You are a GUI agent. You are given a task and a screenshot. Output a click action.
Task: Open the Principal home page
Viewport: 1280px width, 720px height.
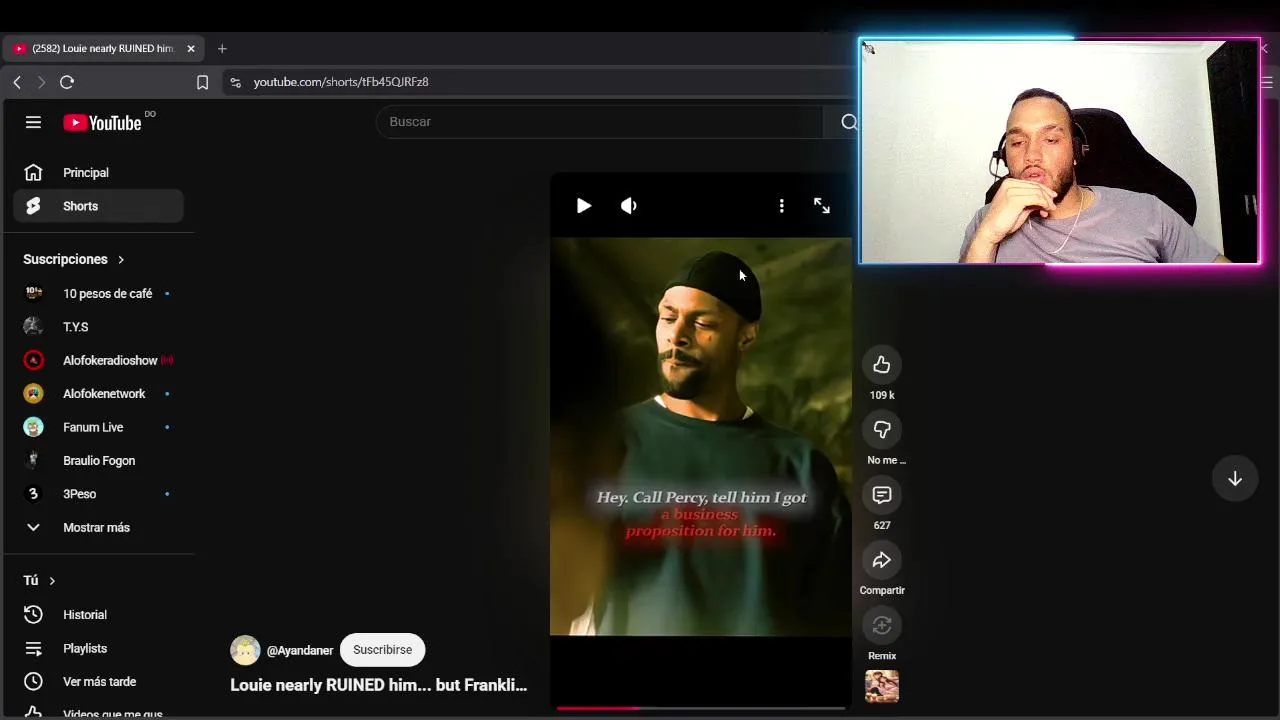(98, 173)
